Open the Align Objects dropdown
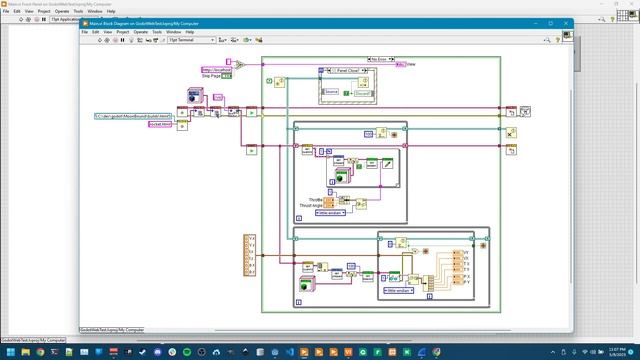Viewport: 640px width, 360px height. (222, 40)
